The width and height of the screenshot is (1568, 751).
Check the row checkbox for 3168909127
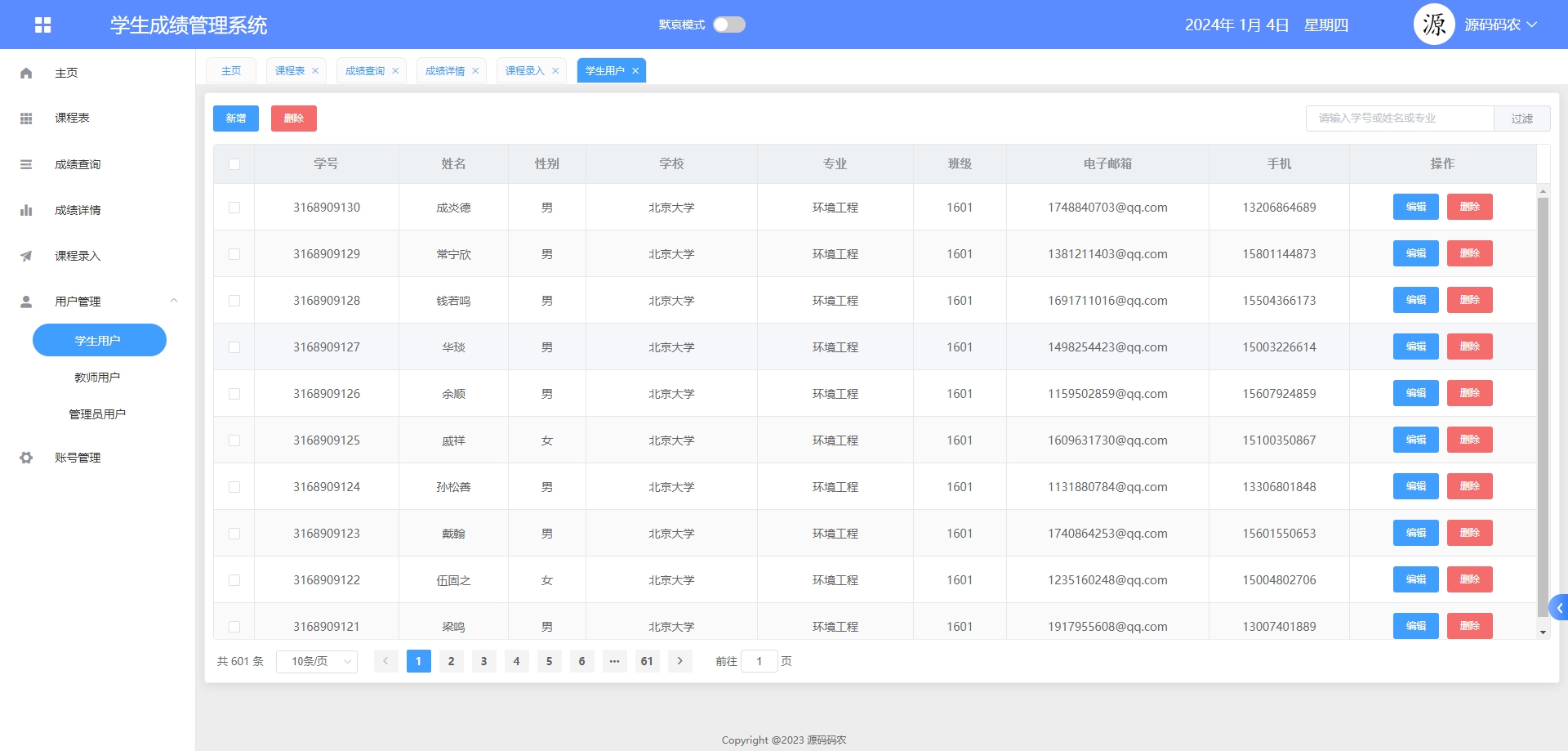pos(234,347)
